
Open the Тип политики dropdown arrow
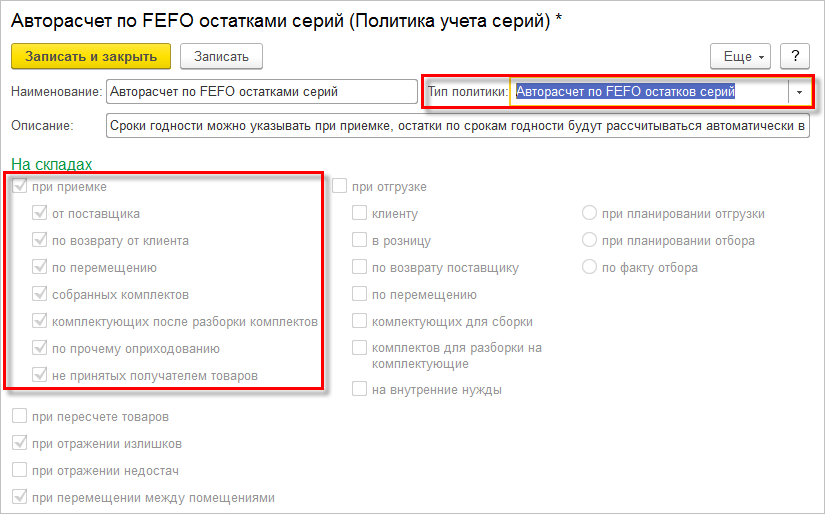(x=799, y=92)
